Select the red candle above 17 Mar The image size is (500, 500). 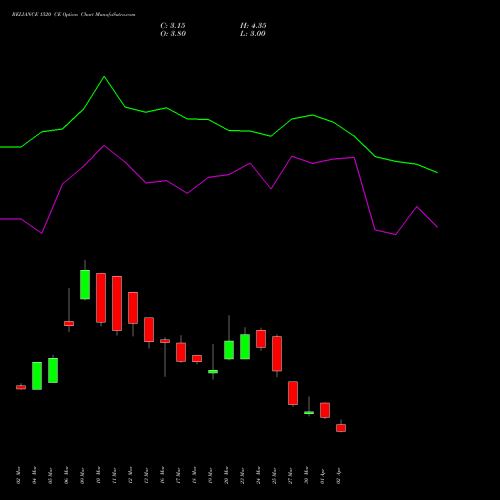[x=181, y=352]
